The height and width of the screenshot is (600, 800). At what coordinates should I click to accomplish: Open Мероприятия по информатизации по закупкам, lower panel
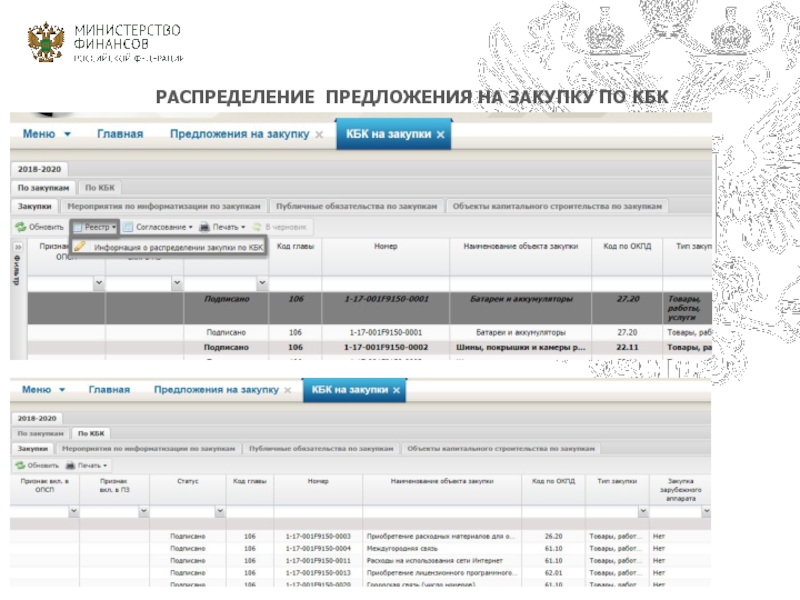pyautogui.click(x=148, y=449)
